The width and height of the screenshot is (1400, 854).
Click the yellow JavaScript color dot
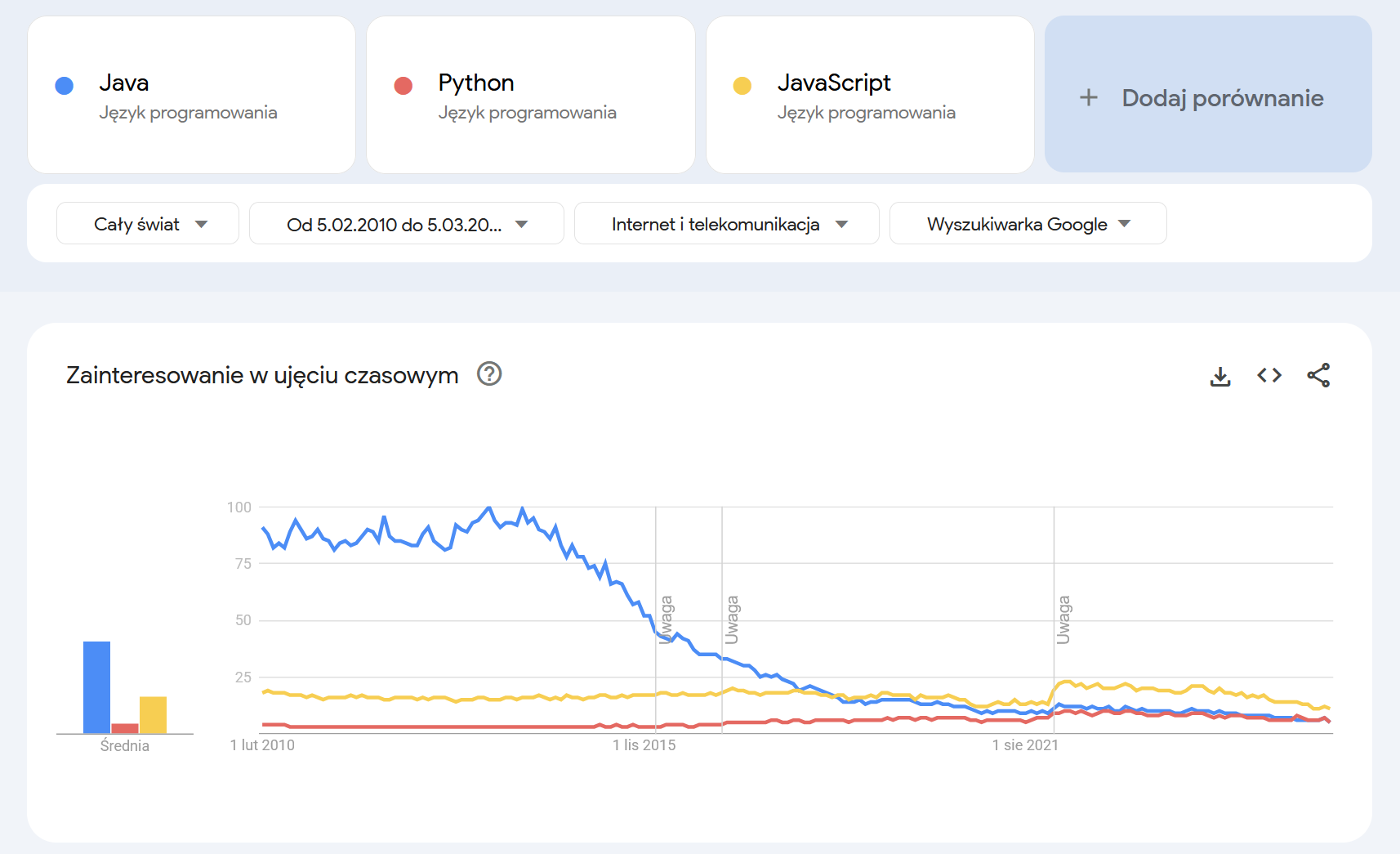pyautogui.click(x=742, y=86)
